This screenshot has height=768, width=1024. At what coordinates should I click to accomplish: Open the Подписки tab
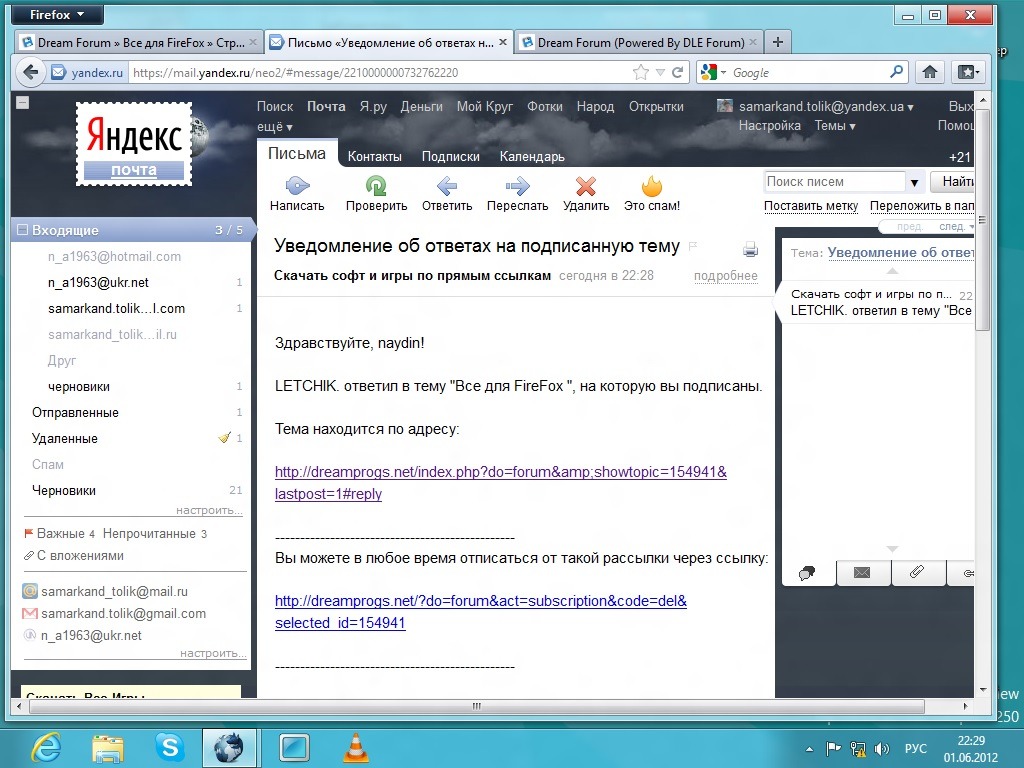click(451, 156)
